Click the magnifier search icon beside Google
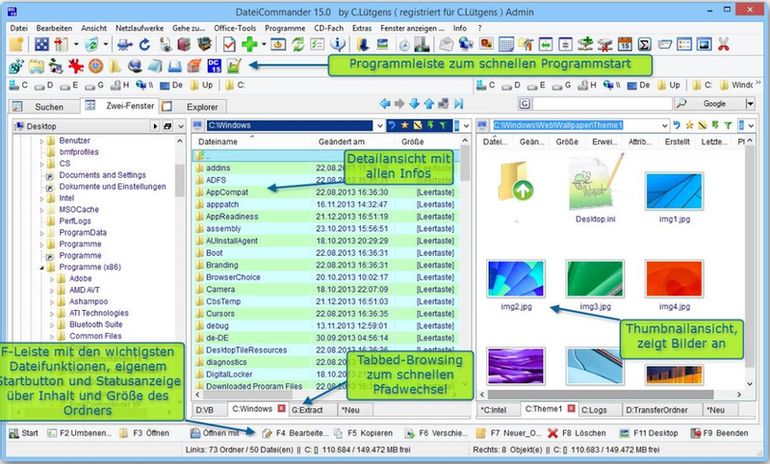 pyautogui.click(x=681, y=104)
